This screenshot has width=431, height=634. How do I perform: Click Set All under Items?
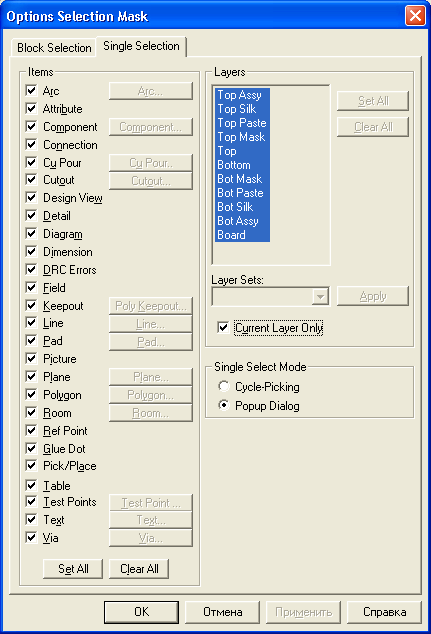(x=73, y=569)
